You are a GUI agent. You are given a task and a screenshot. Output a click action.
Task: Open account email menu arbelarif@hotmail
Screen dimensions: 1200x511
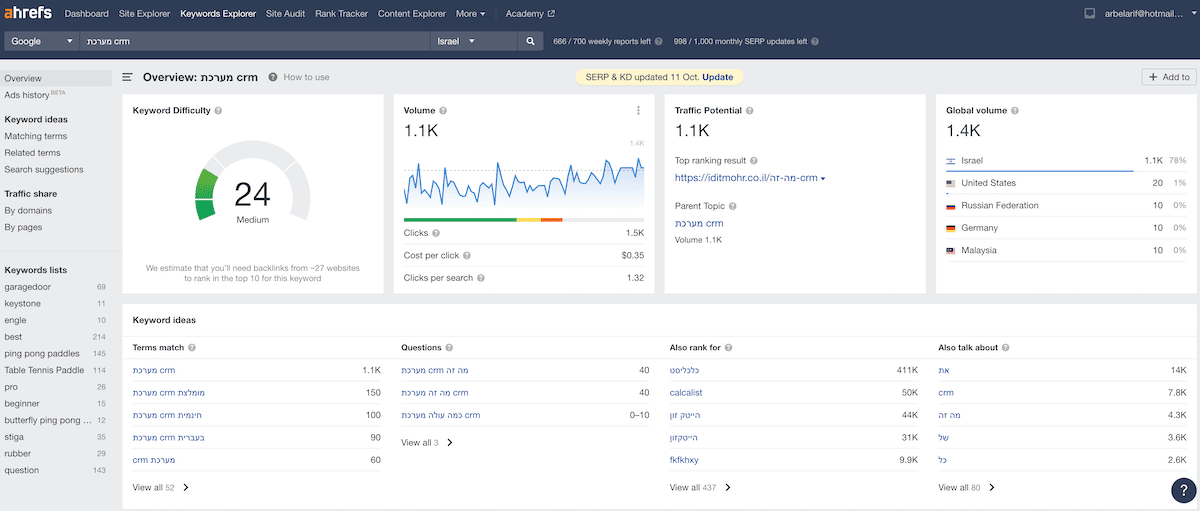[1148, 14]
